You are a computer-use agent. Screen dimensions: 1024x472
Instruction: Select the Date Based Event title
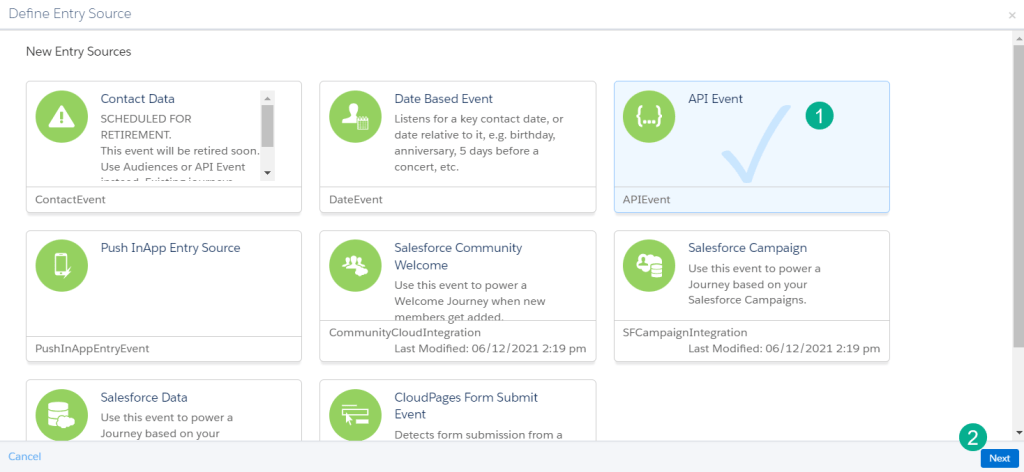(x=443, y=99)
